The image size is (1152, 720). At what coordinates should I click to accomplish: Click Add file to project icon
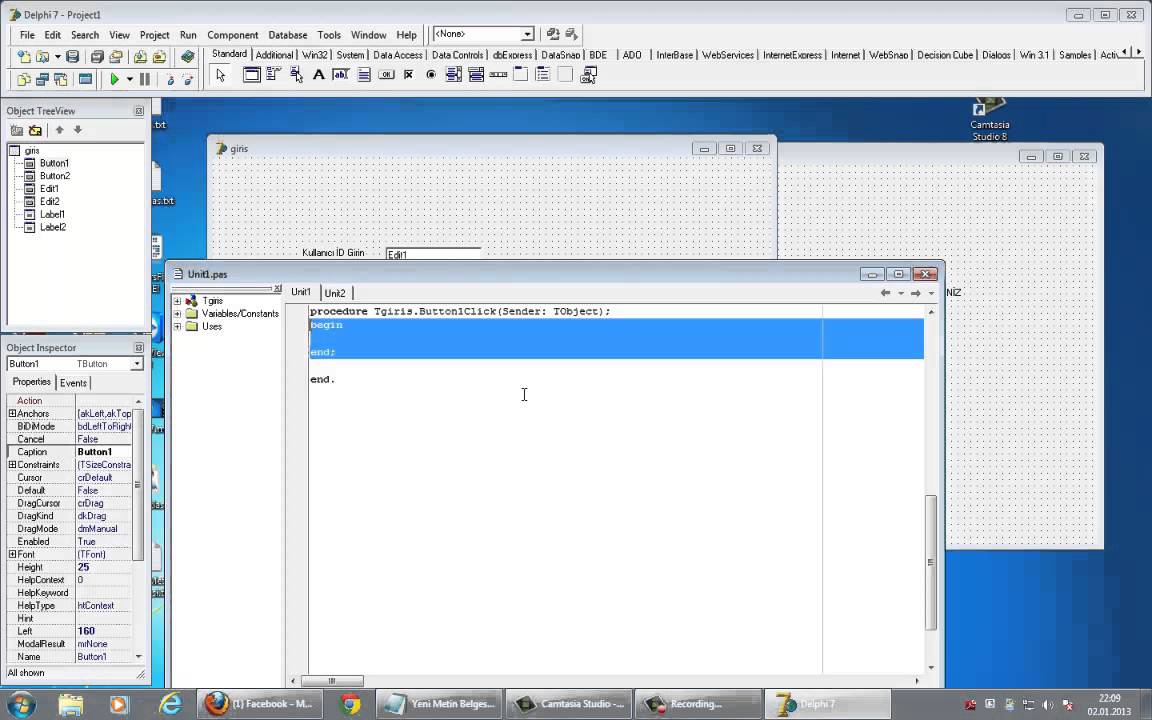pos(140,57)
